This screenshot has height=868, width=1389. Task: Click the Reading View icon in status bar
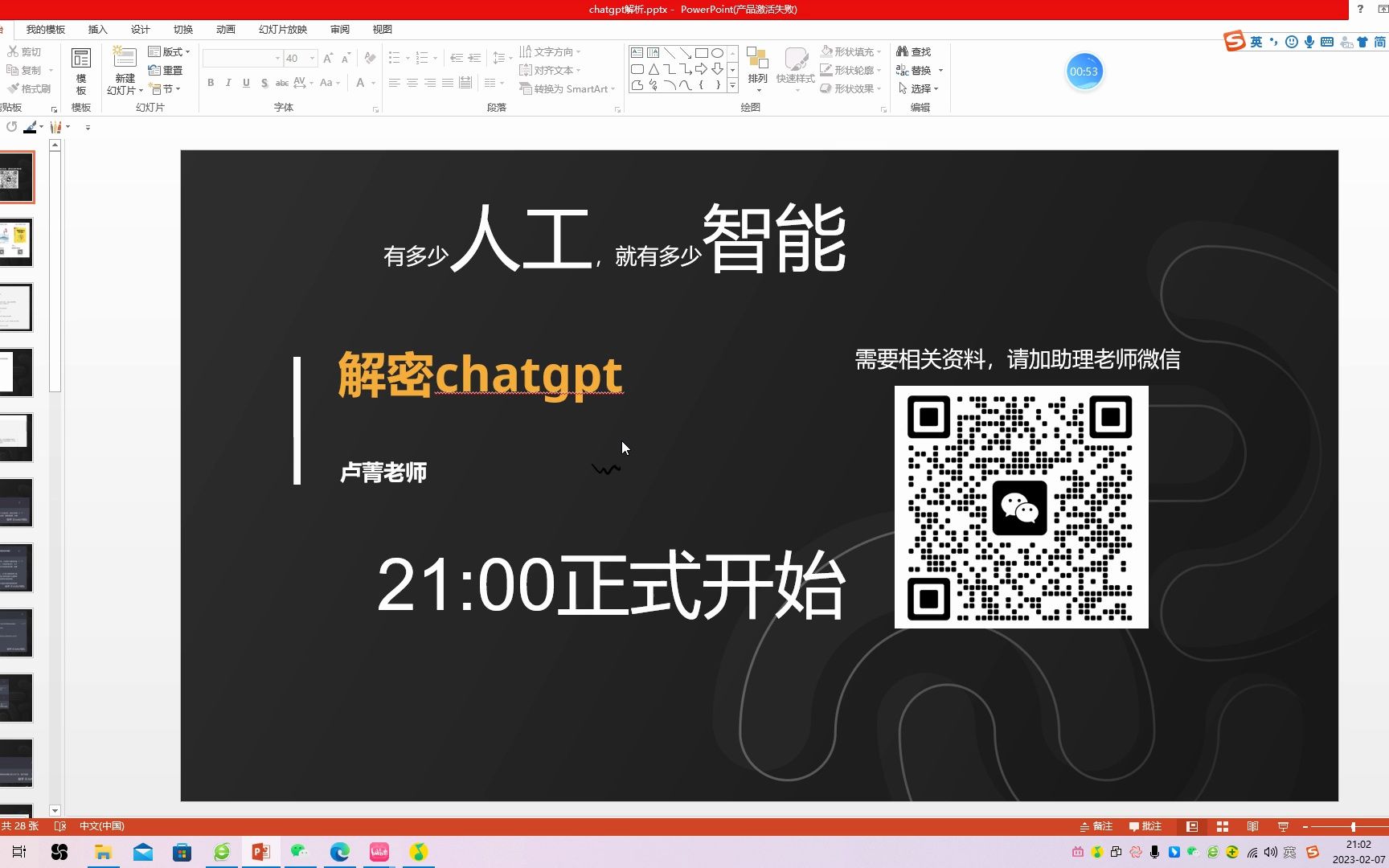tap(1252, 826)
